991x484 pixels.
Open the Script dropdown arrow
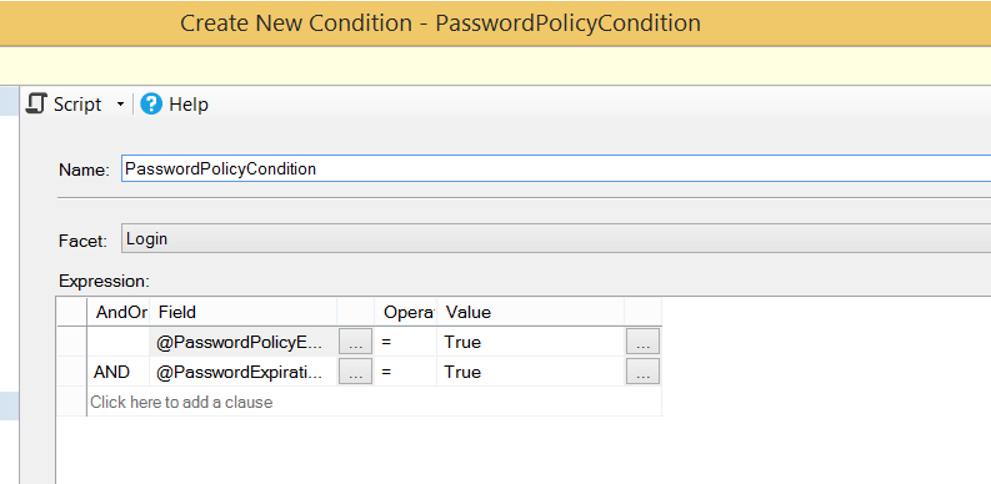[120, 104]
